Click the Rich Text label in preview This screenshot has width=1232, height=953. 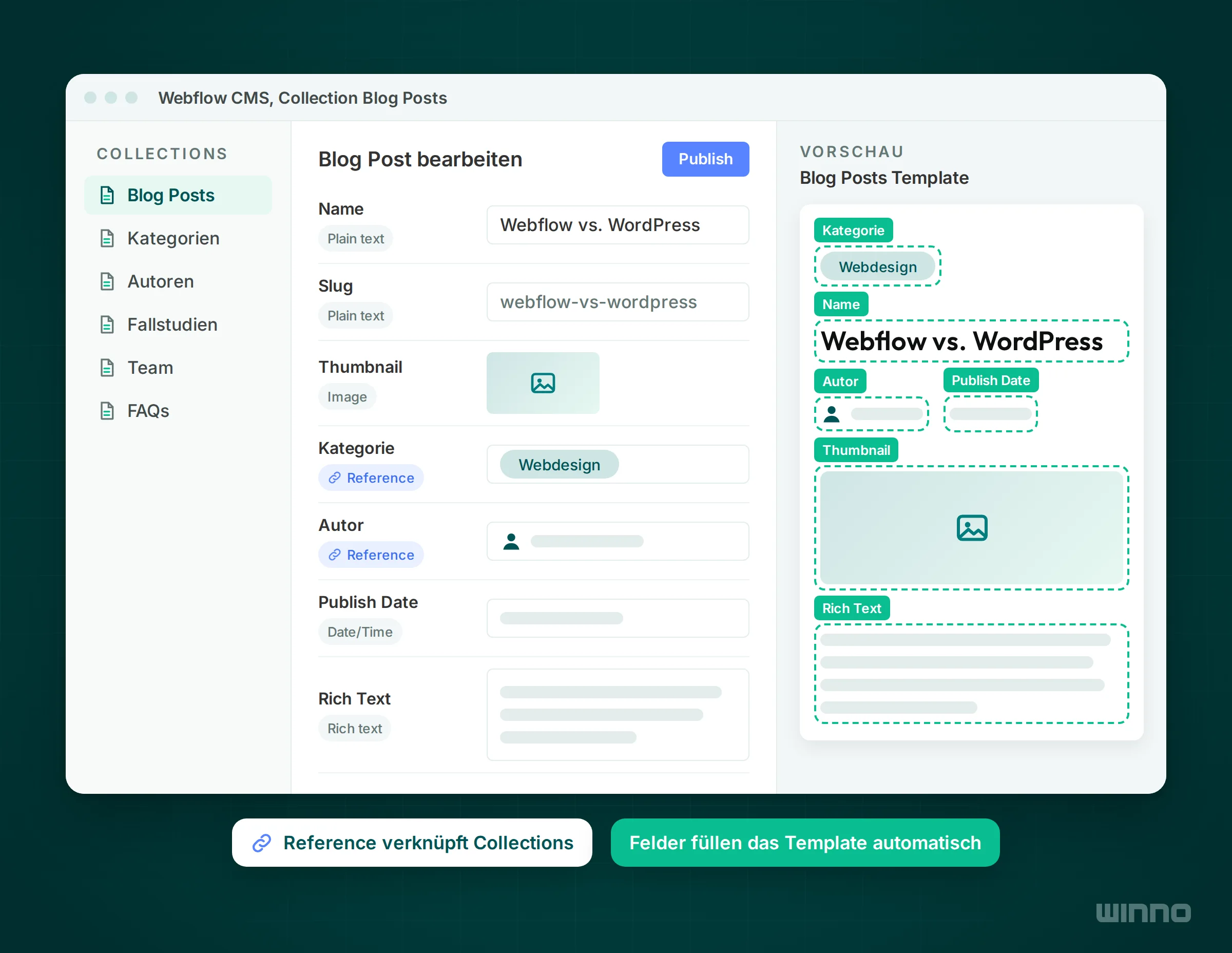(851, 608)
